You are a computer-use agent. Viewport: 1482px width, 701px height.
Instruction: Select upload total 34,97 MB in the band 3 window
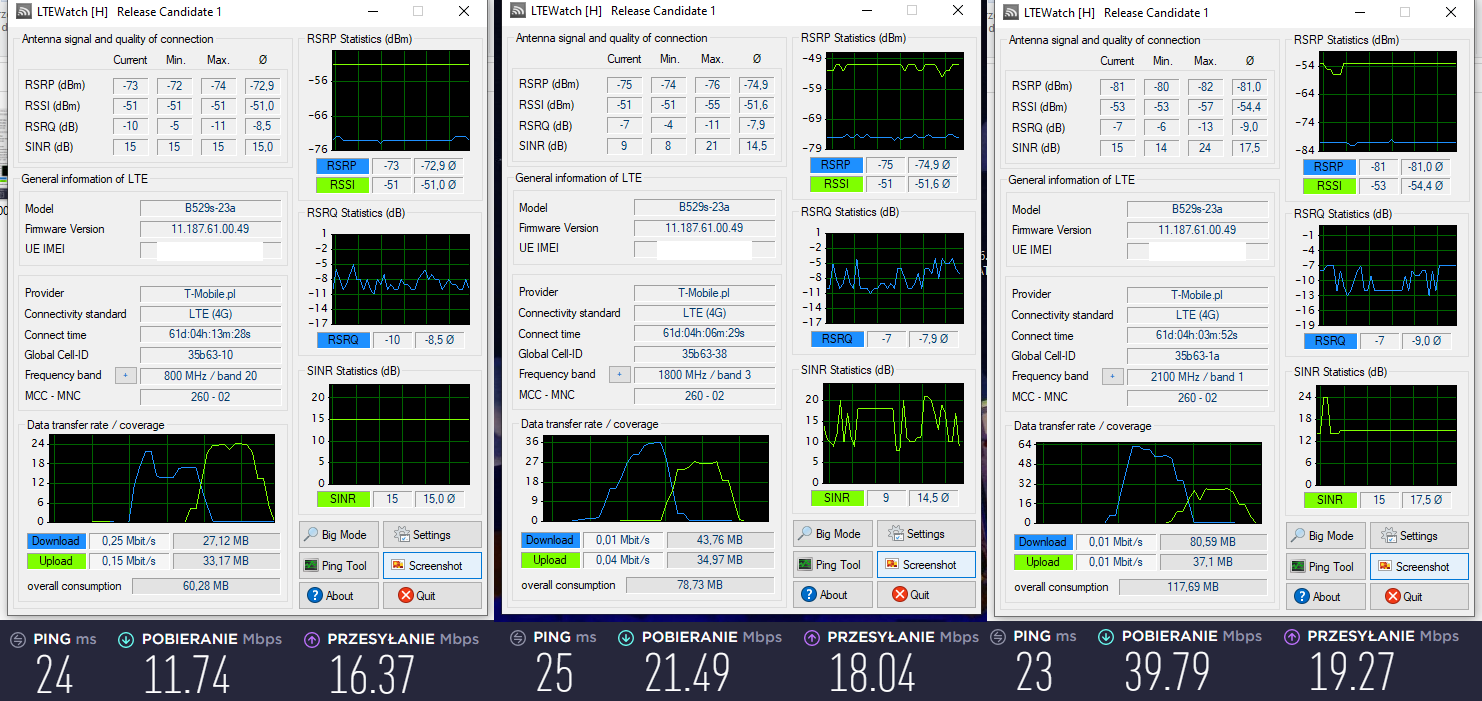720,560
